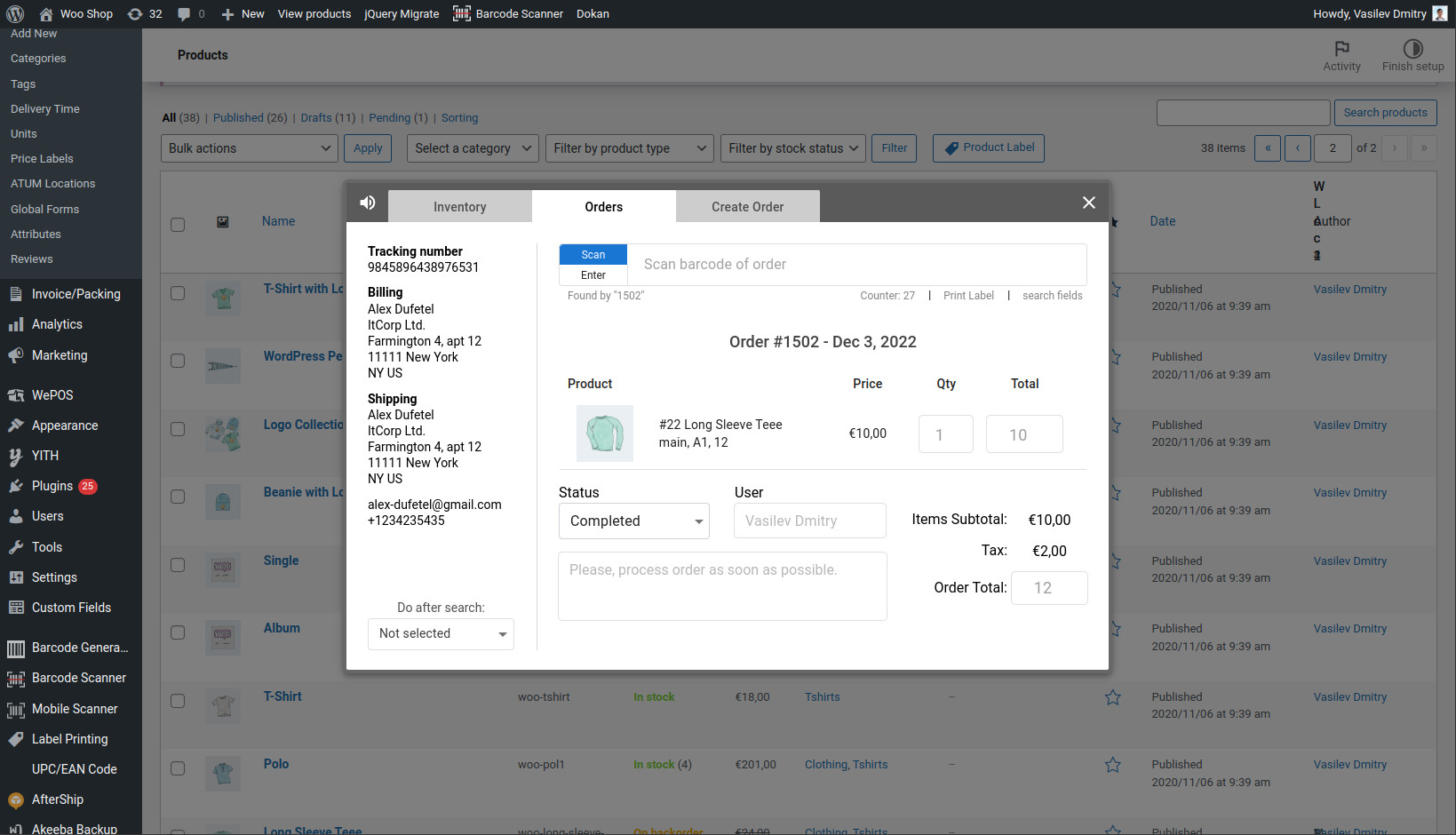Open Filter by product type dropdown
Viewport: 1456px width, 835px height.
(x=630, y=148)
